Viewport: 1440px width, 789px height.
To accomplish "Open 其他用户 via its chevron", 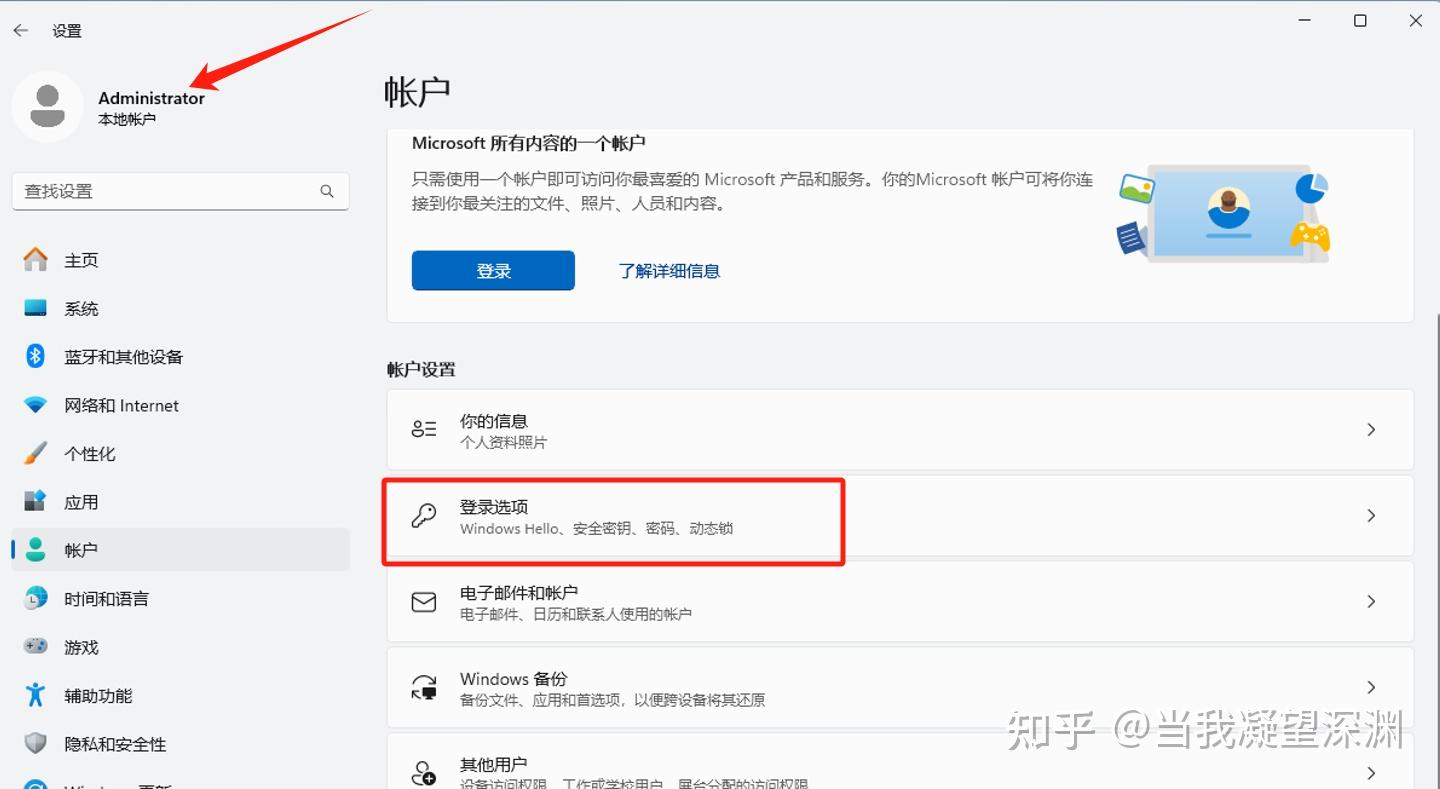I will [1370, 772].
